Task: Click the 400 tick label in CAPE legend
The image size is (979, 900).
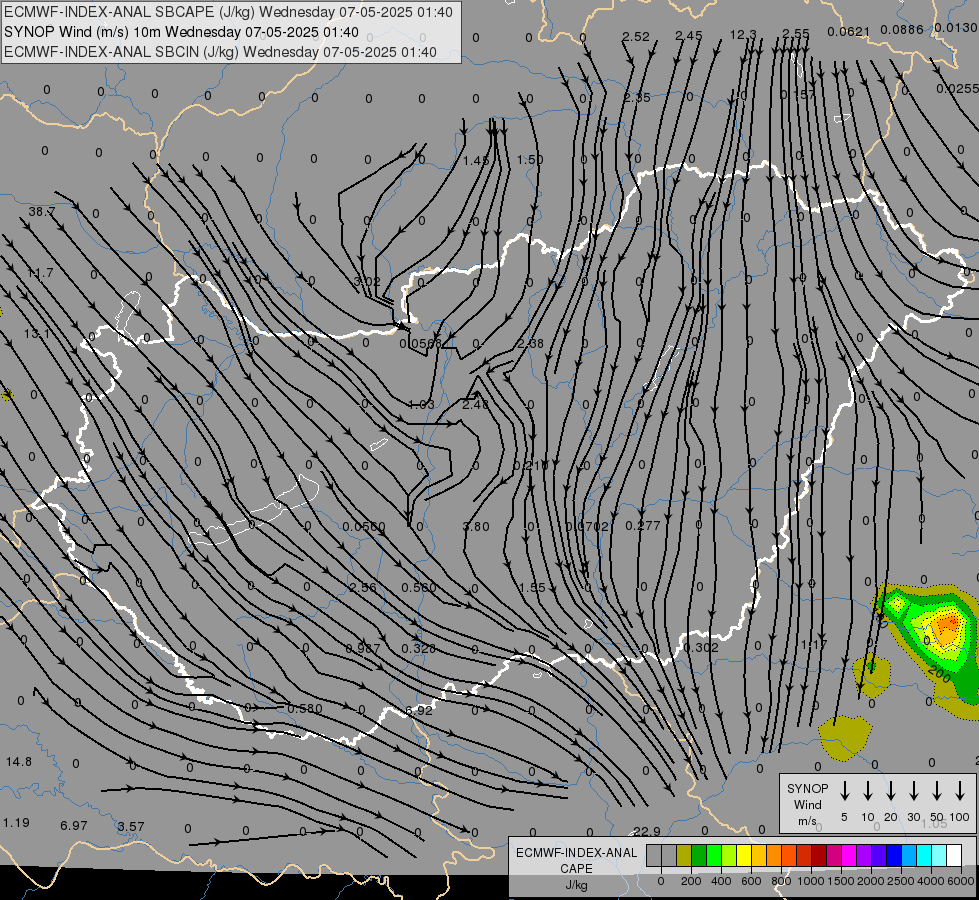Action: click(x=721, y=881)
